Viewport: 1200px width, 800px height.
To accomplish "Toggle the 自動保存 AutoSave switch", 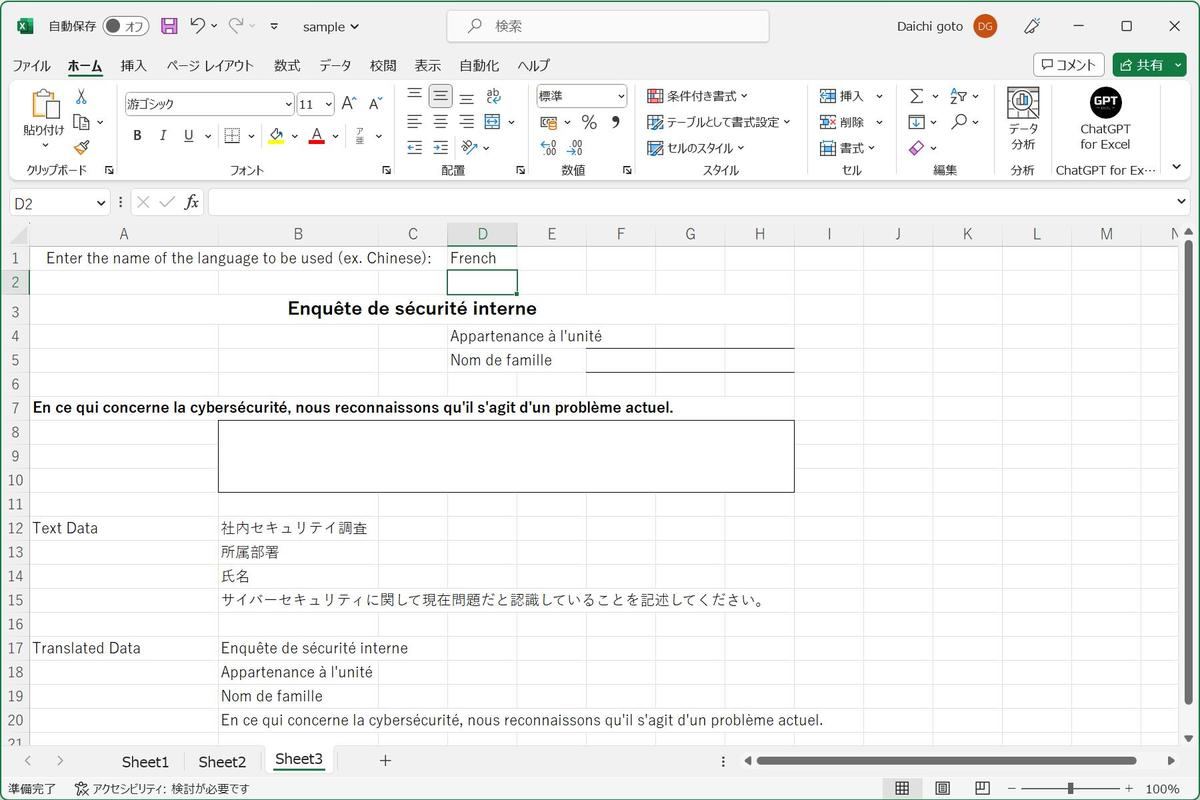I will [x=126, y=26].
